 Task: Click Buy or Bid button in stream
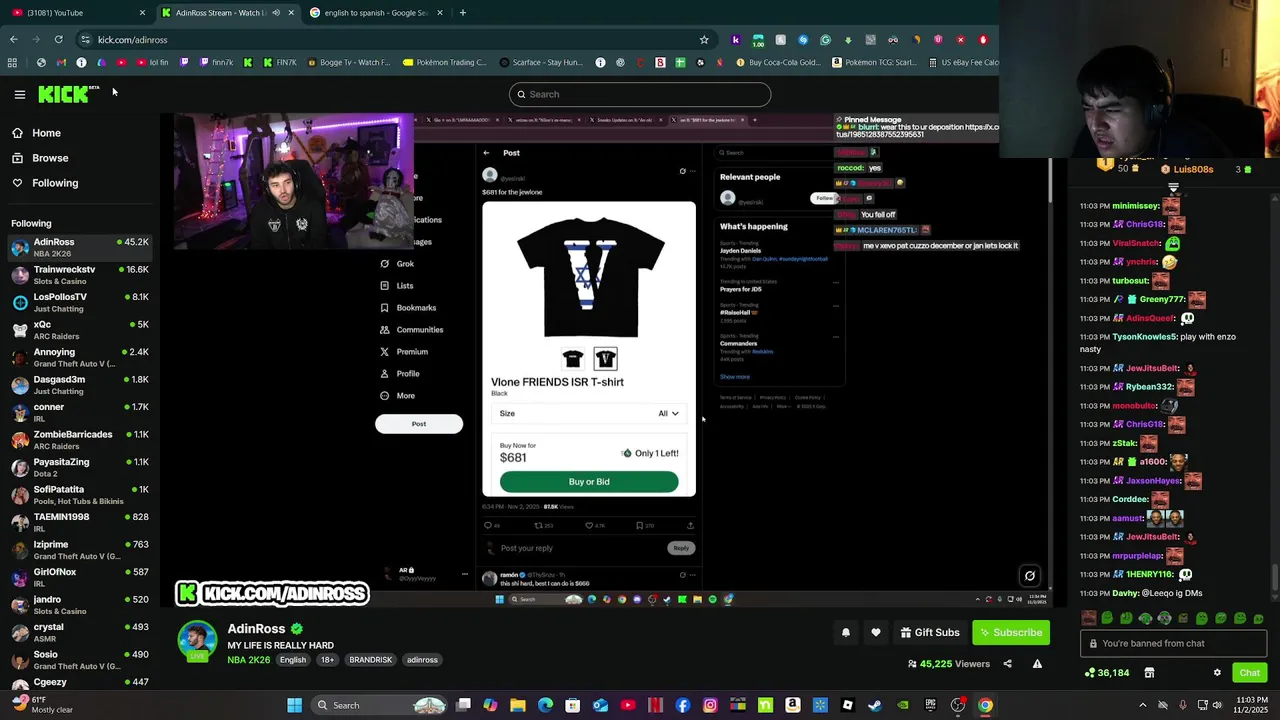589,482
